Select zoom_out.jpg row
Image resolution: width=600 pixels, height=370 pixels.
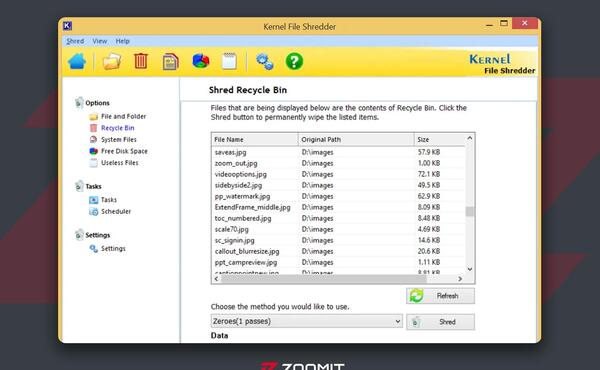tap(339, 163)
